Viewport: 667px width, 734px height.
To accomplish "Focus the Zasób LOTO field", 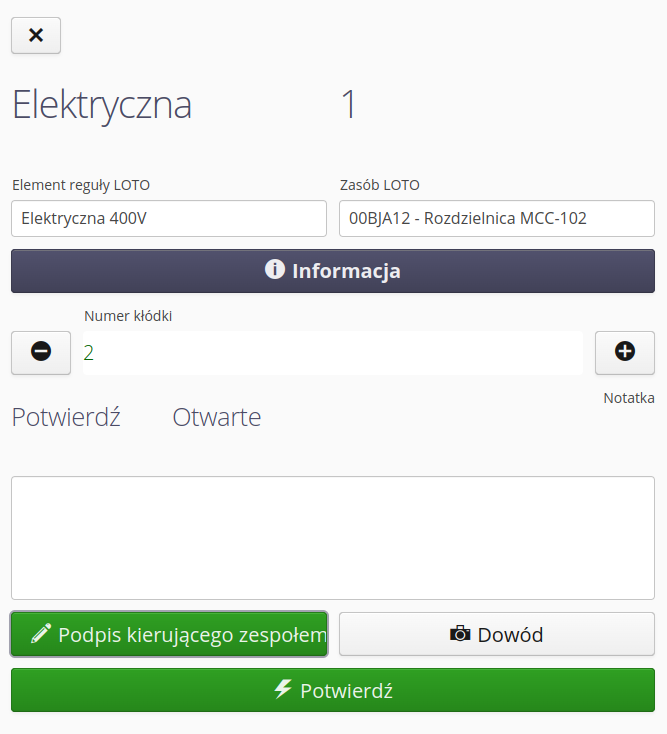I will pos(496,218).
